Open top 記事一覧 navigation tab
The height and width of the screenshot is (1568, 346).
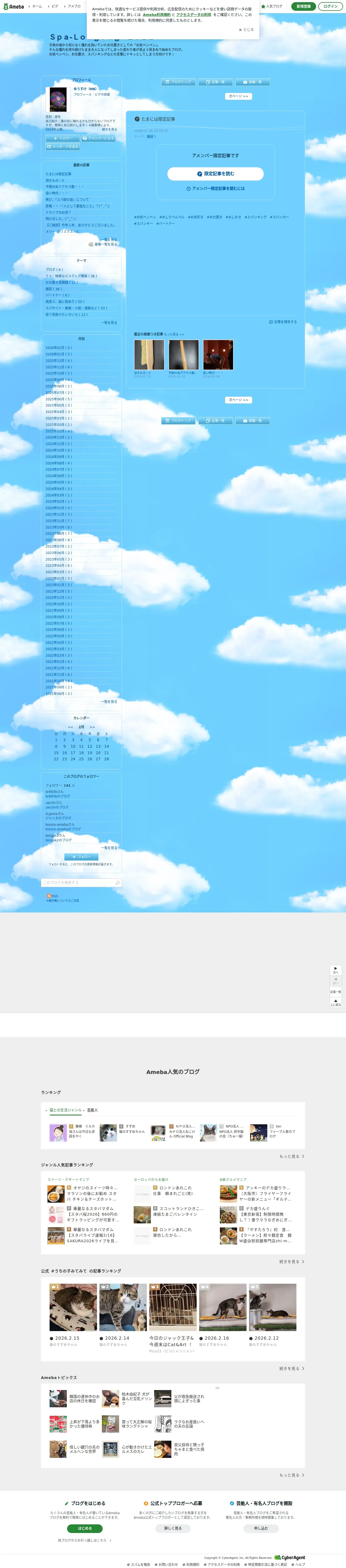pyautogui.click(x=216, y=82)
